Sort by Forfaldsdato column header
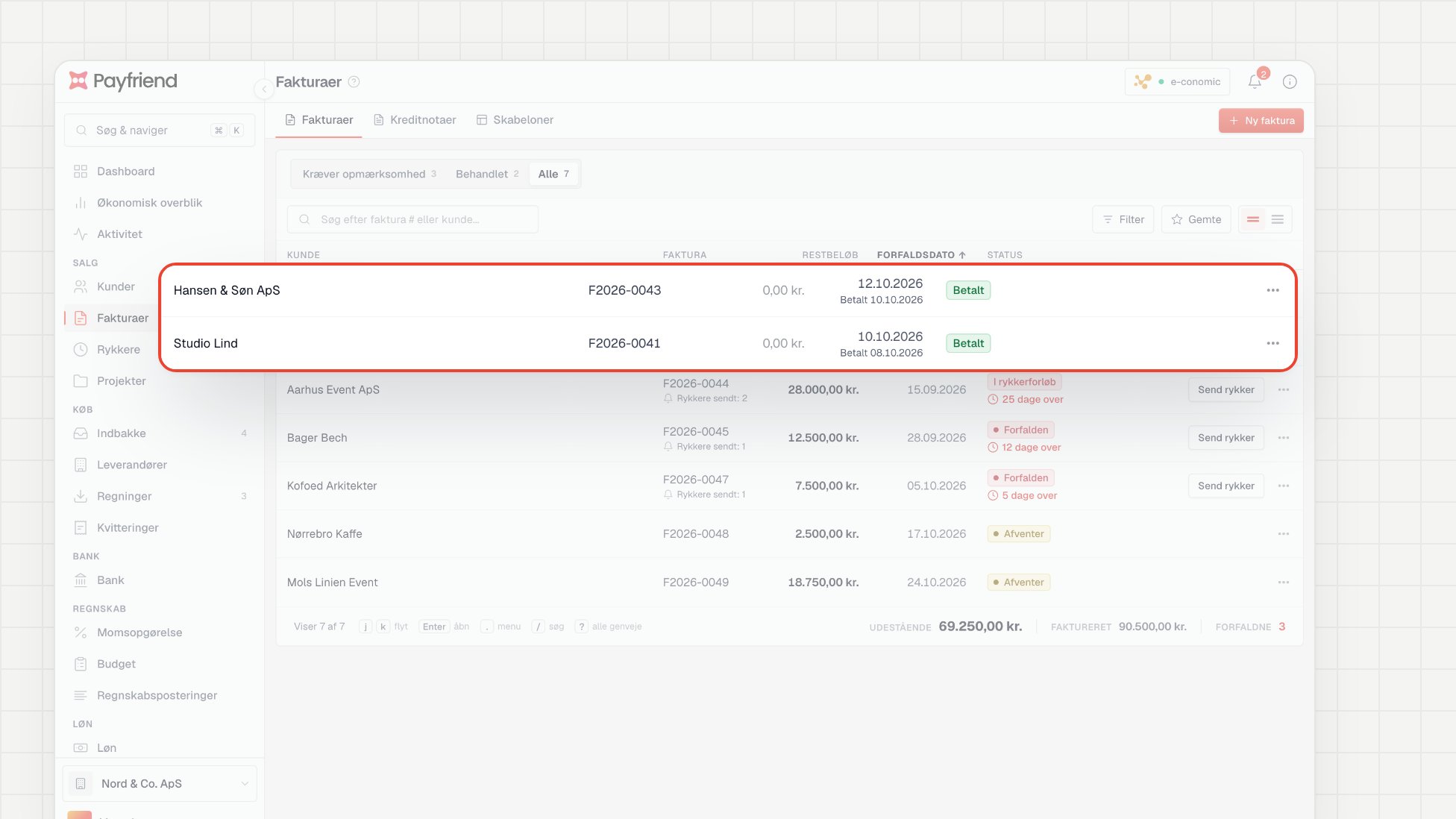 (921, 255)
